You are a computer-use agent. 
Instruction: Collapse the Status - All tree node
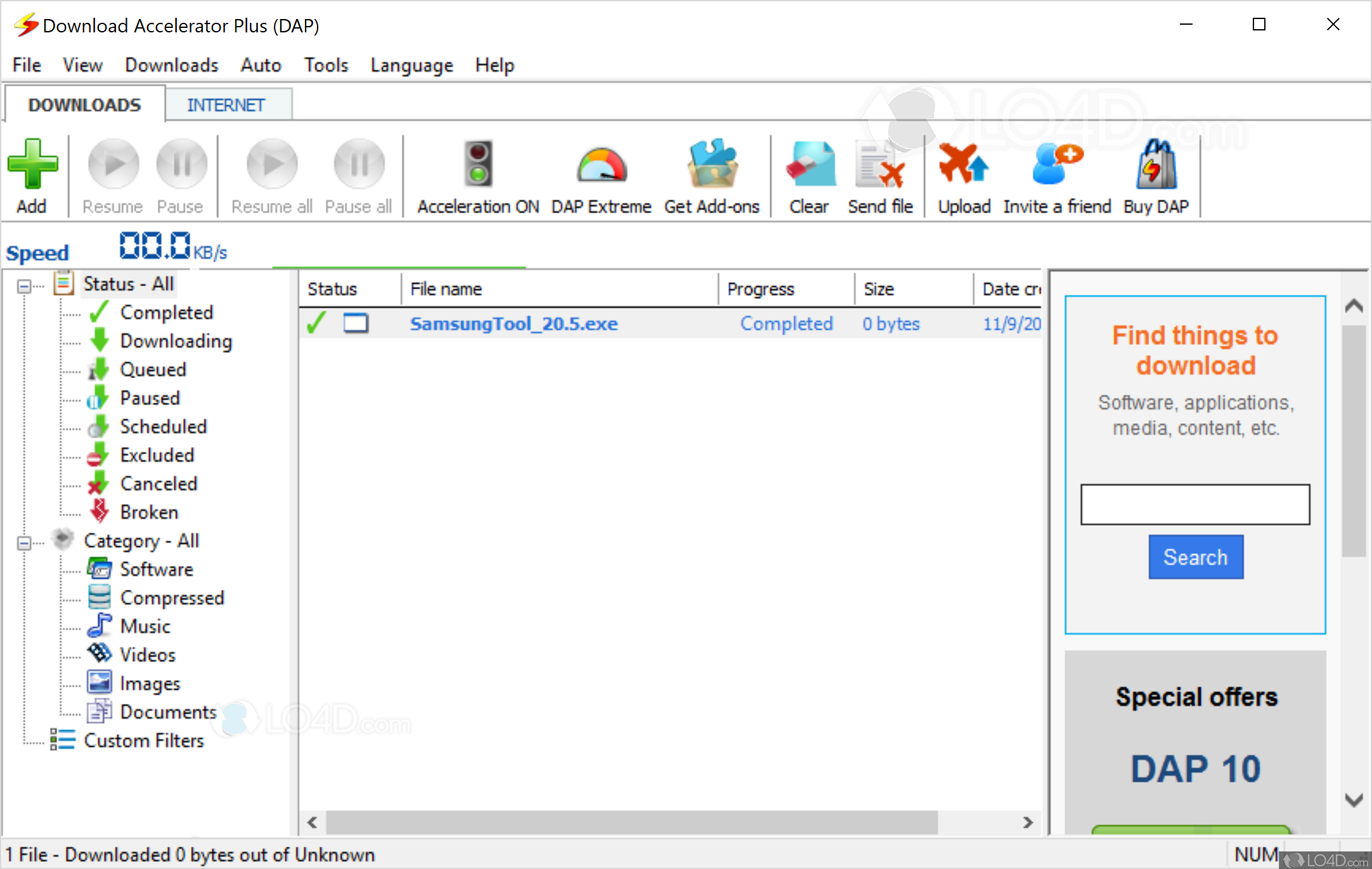coord(24,286)
